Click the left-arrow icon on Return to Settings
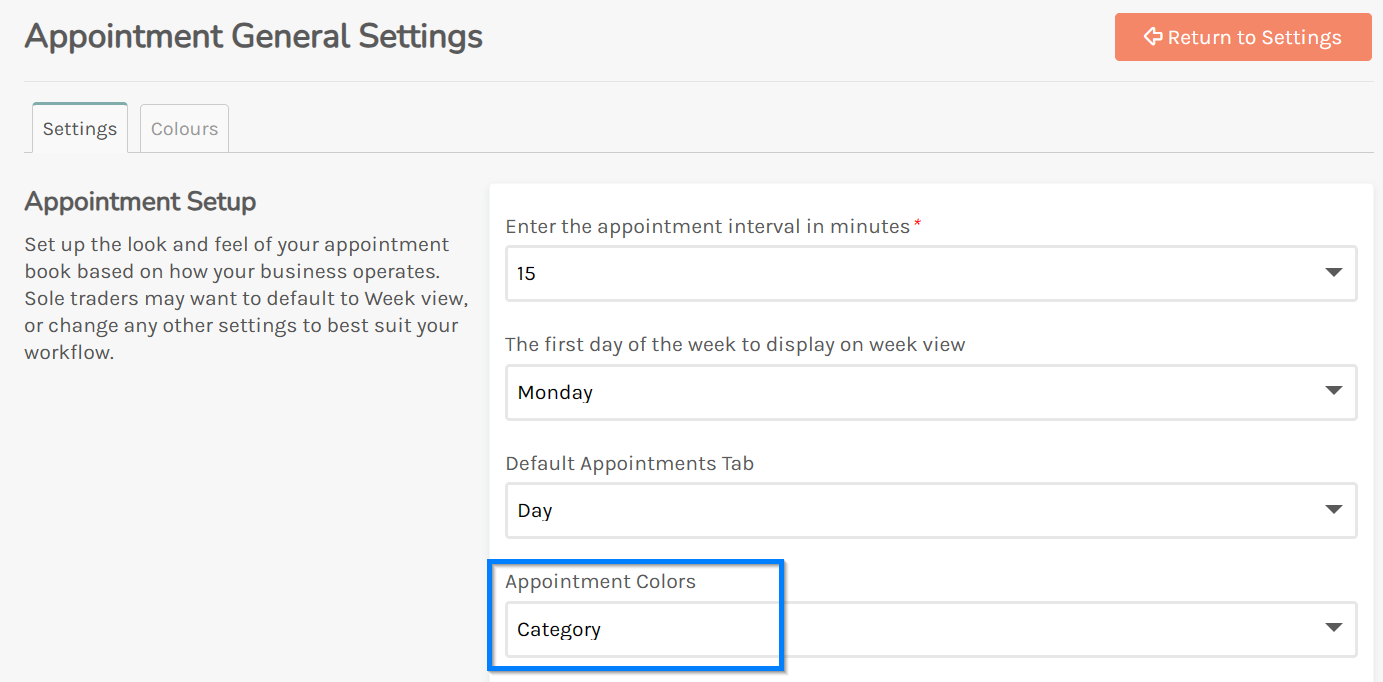 coord(1152,37)
